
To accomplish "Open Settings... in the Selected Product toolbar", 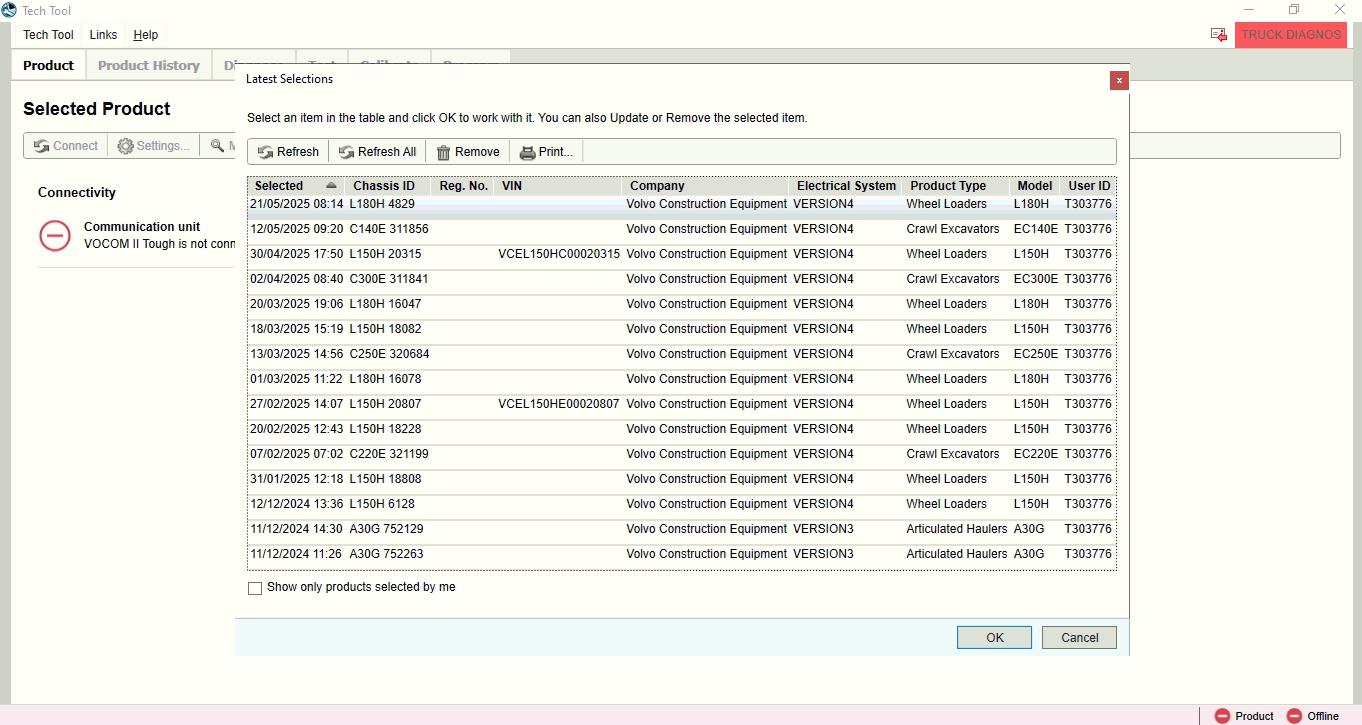I will click(x=153, y=146).
